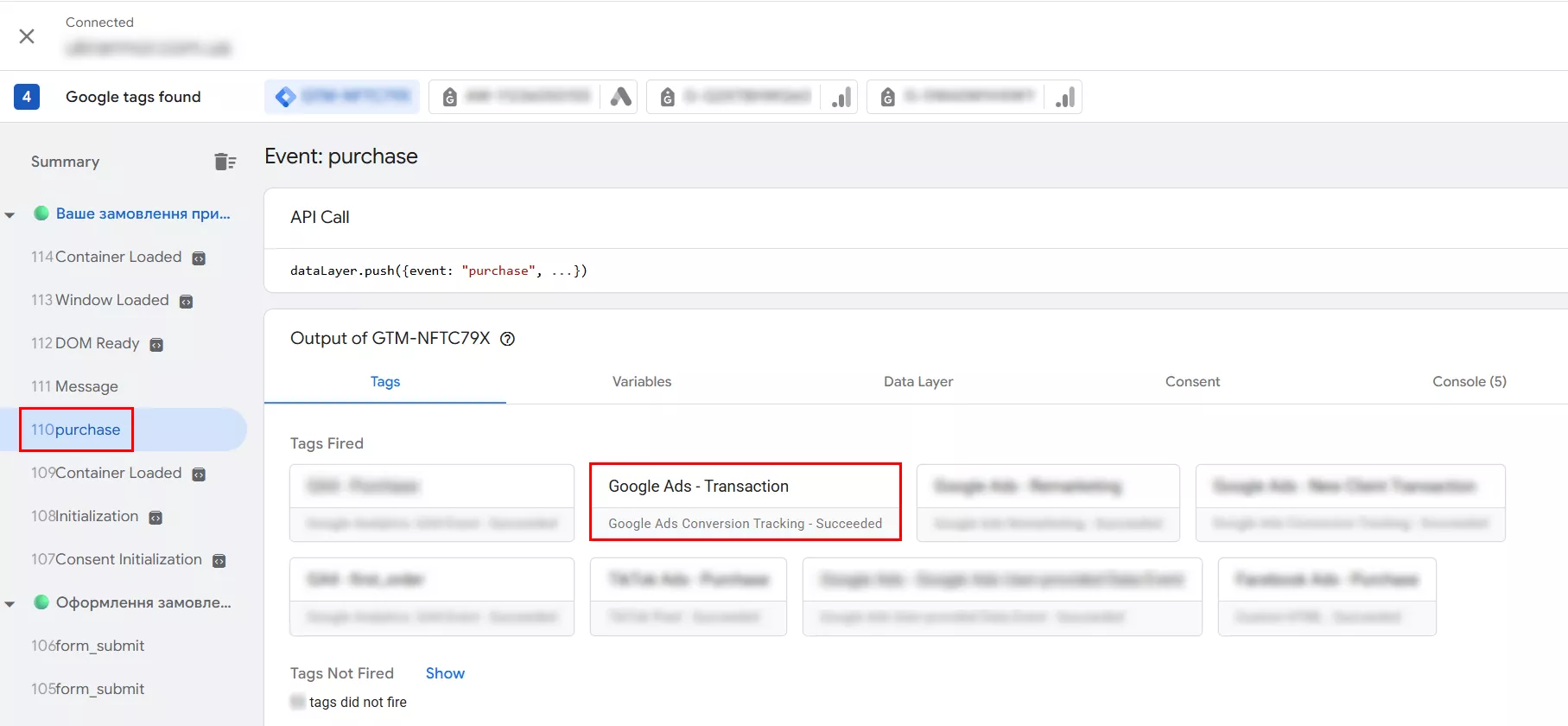Image resolution: width=1568 pixels, height=726 pixels.
Task: Collapse the Оформлення замовле page group
Action: [x=10, y=603]
